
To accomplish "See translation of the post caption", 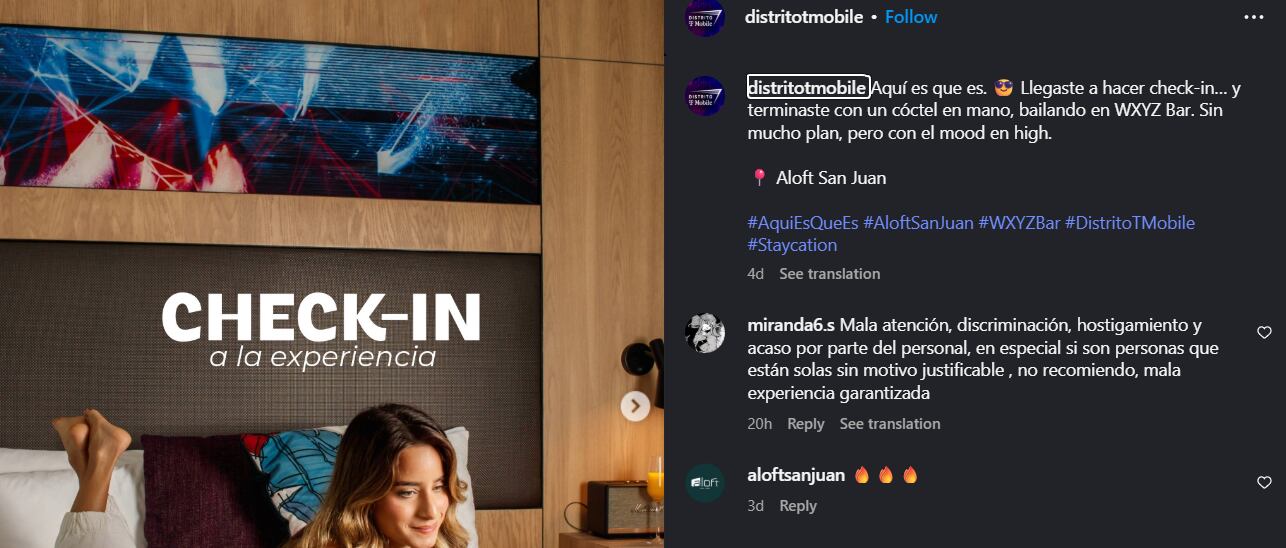I will point(830,274).
